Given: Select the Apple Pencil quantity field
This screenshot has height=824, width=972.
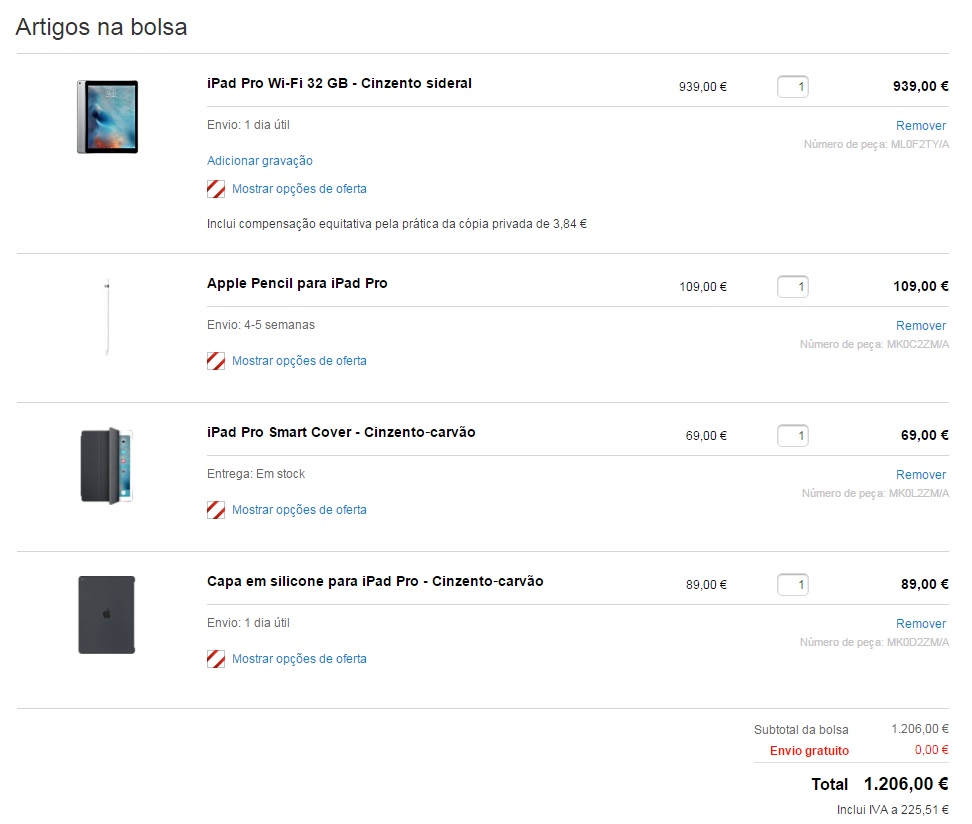Looking at the screenshot, I should [x=793, y=286].
